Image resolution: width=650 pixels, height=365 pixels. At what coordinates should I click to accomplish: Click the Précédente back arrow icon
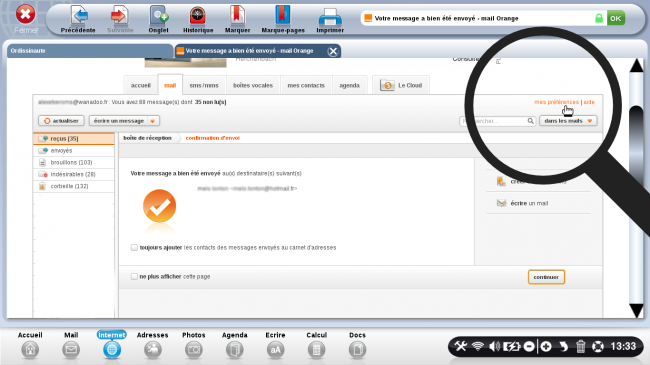click(x=79, y=15)
